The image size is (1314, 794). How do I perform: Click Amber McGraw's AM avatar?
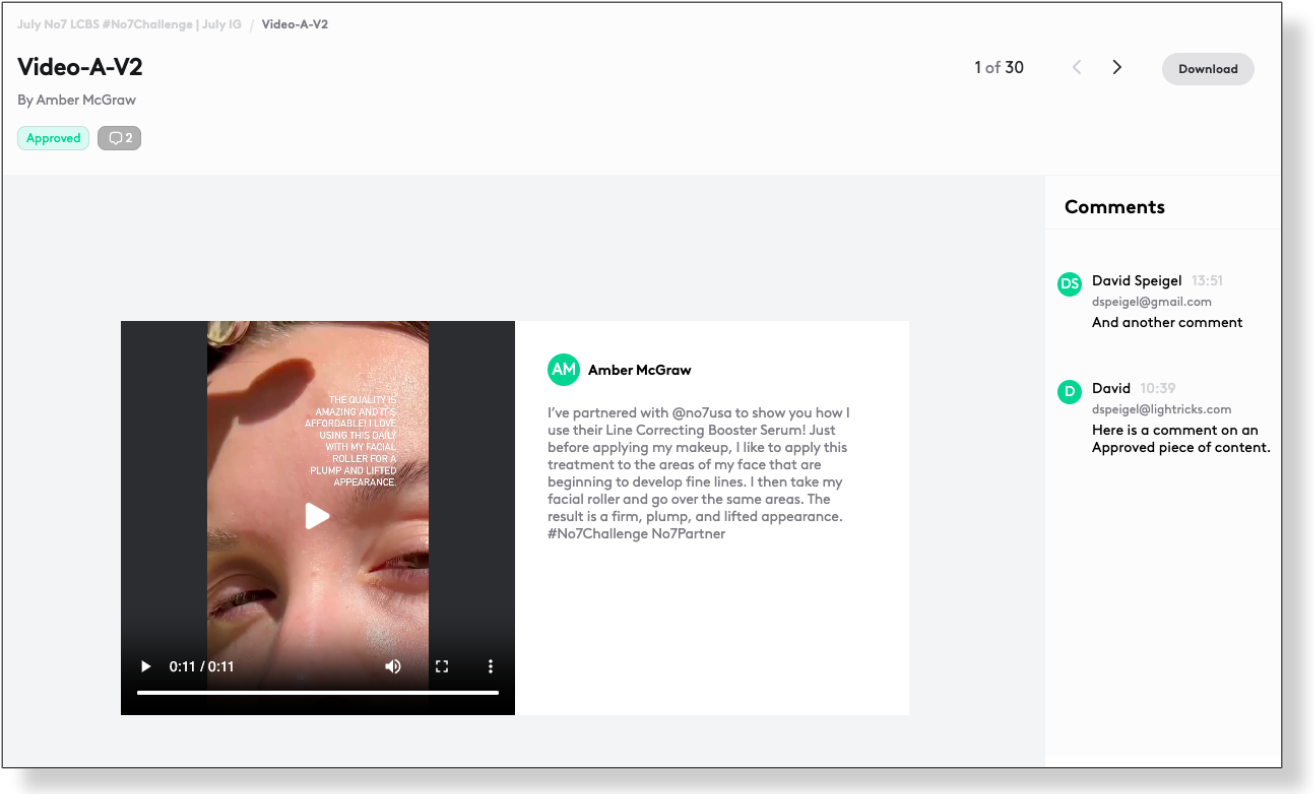click(564, 370)
